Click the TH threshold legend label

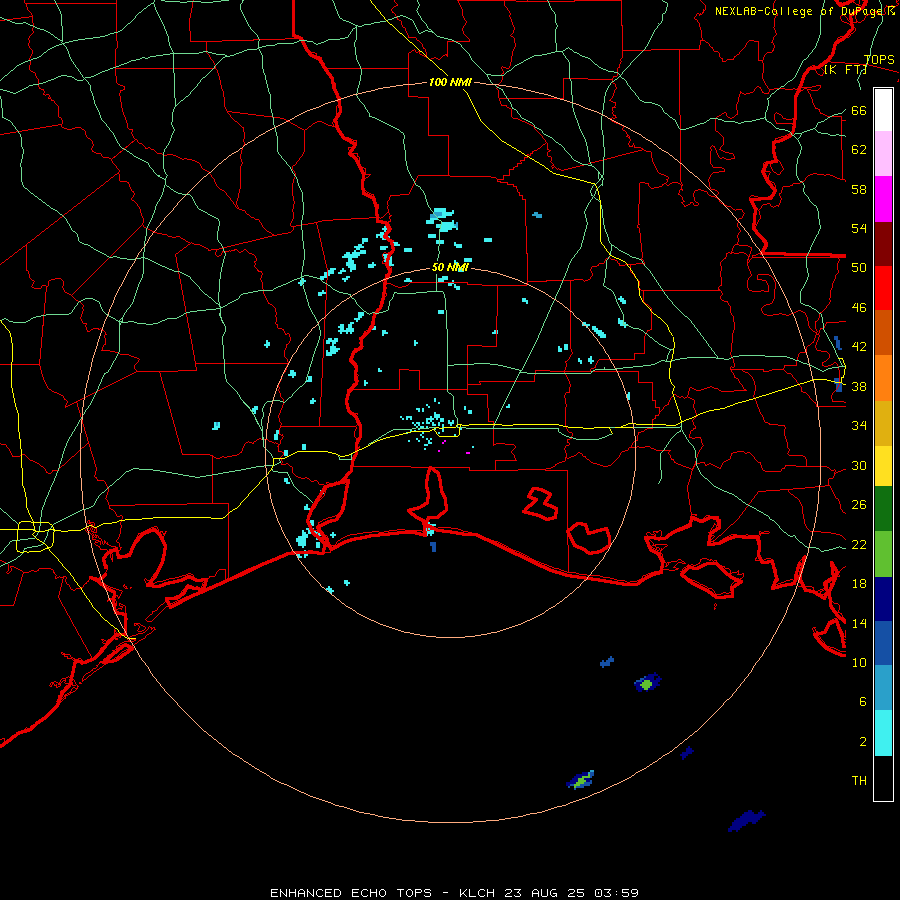859,781
